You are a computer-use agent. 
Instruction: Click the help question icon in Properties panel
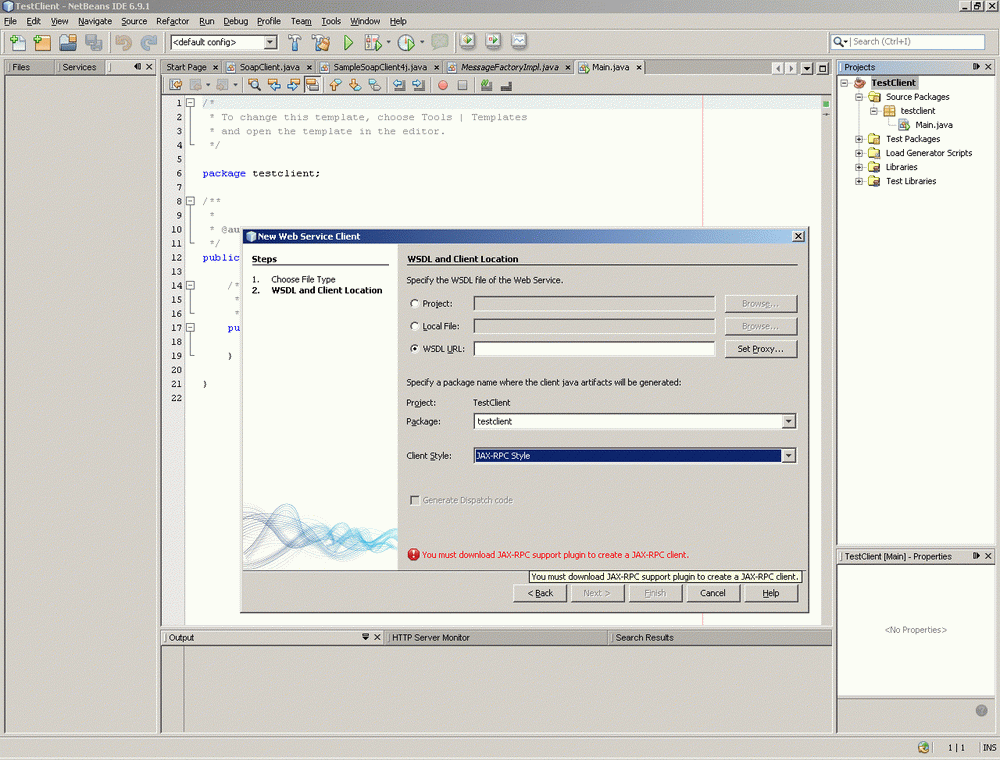click(x=982, y=710)
